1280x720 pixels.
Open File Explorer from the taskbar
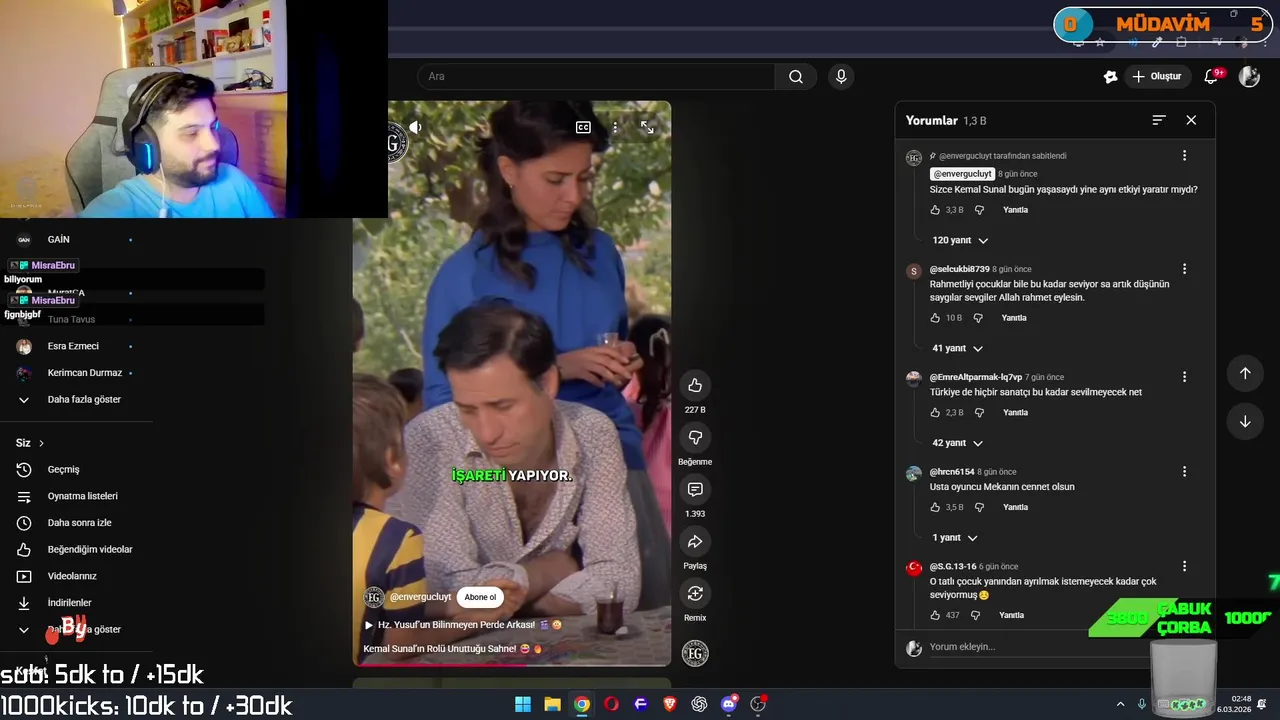(x=552, y=704)
